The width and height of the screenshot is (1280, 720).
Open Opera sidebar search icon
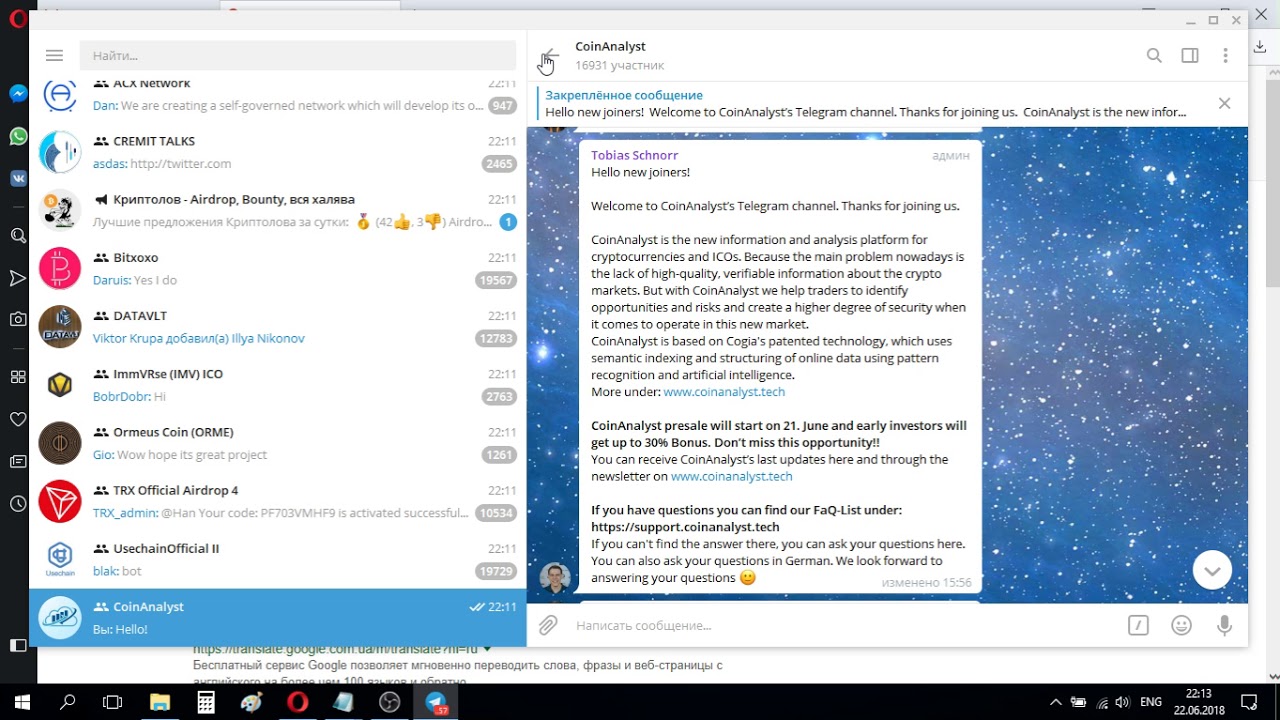click(18, 236)
